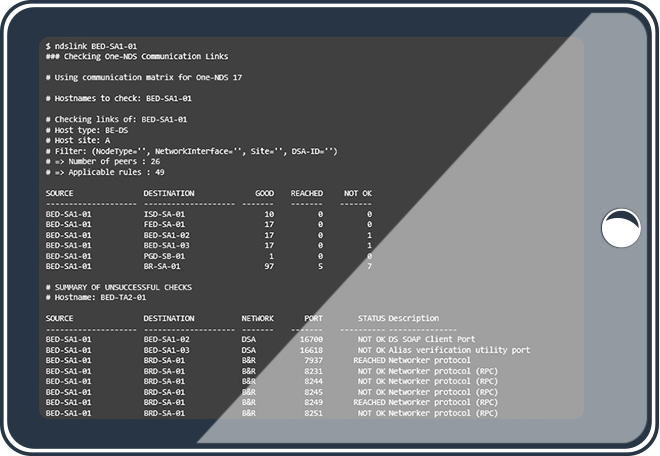Click the PORT column header

coord(314,319)
